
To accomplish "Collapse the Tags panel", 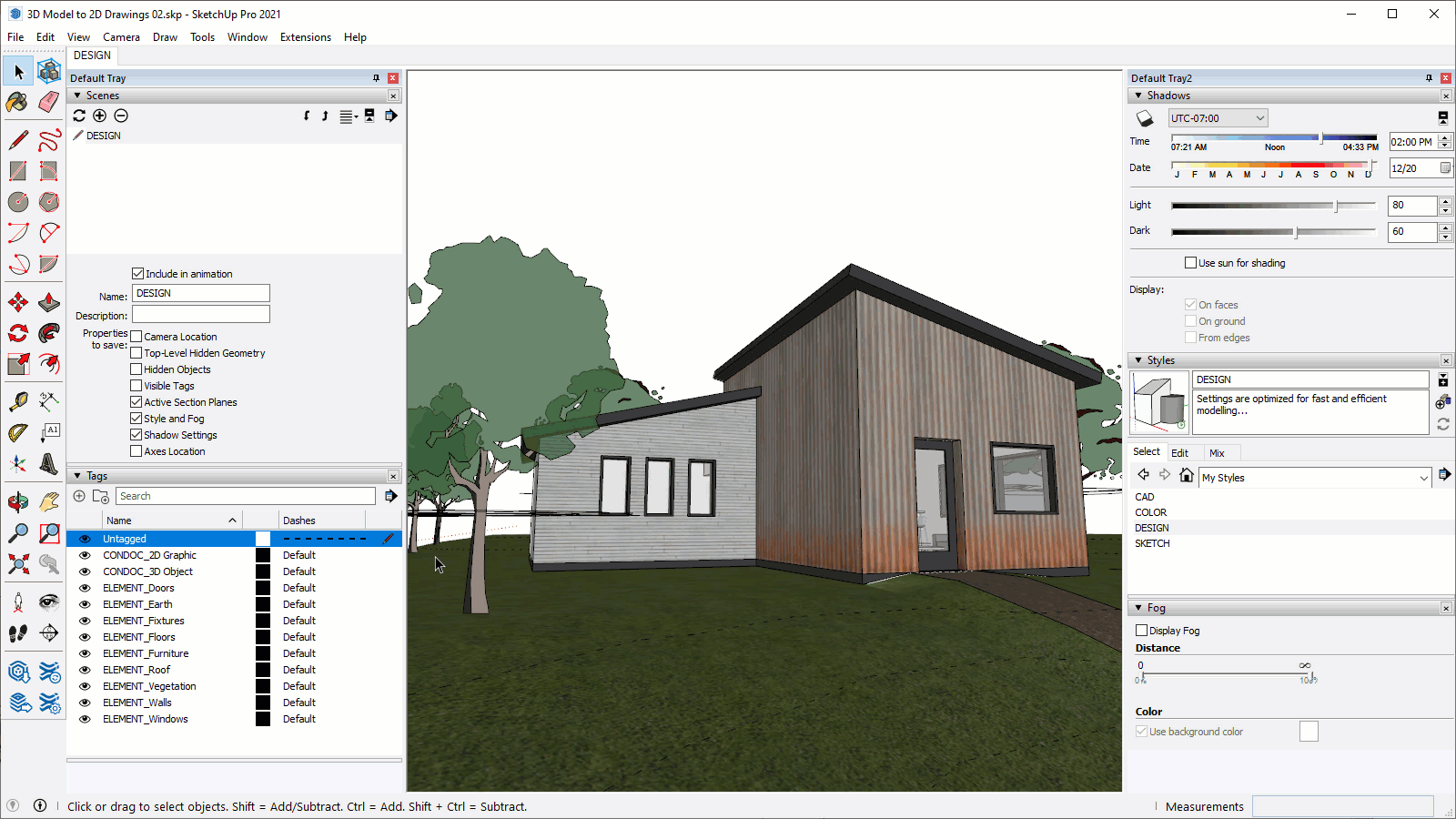I will [77, 476].
